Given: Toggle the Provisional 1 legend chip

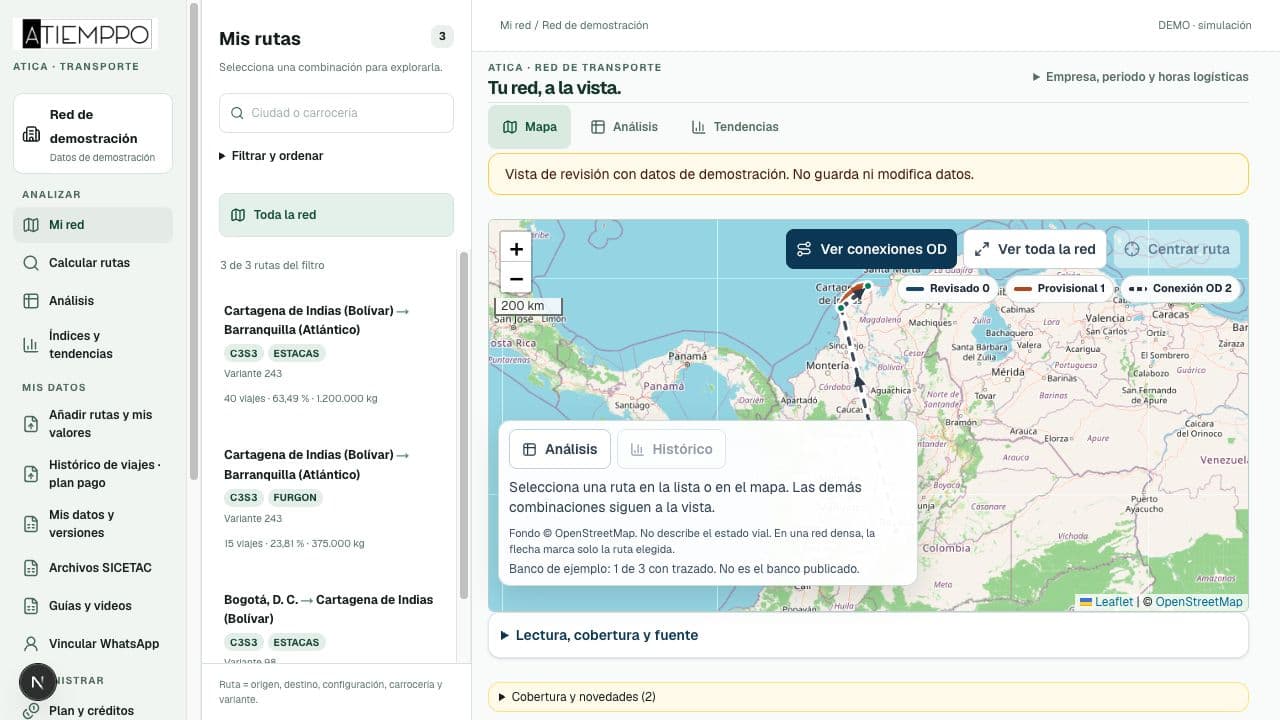Looking at the screenshot, I should click(1059, 288).
